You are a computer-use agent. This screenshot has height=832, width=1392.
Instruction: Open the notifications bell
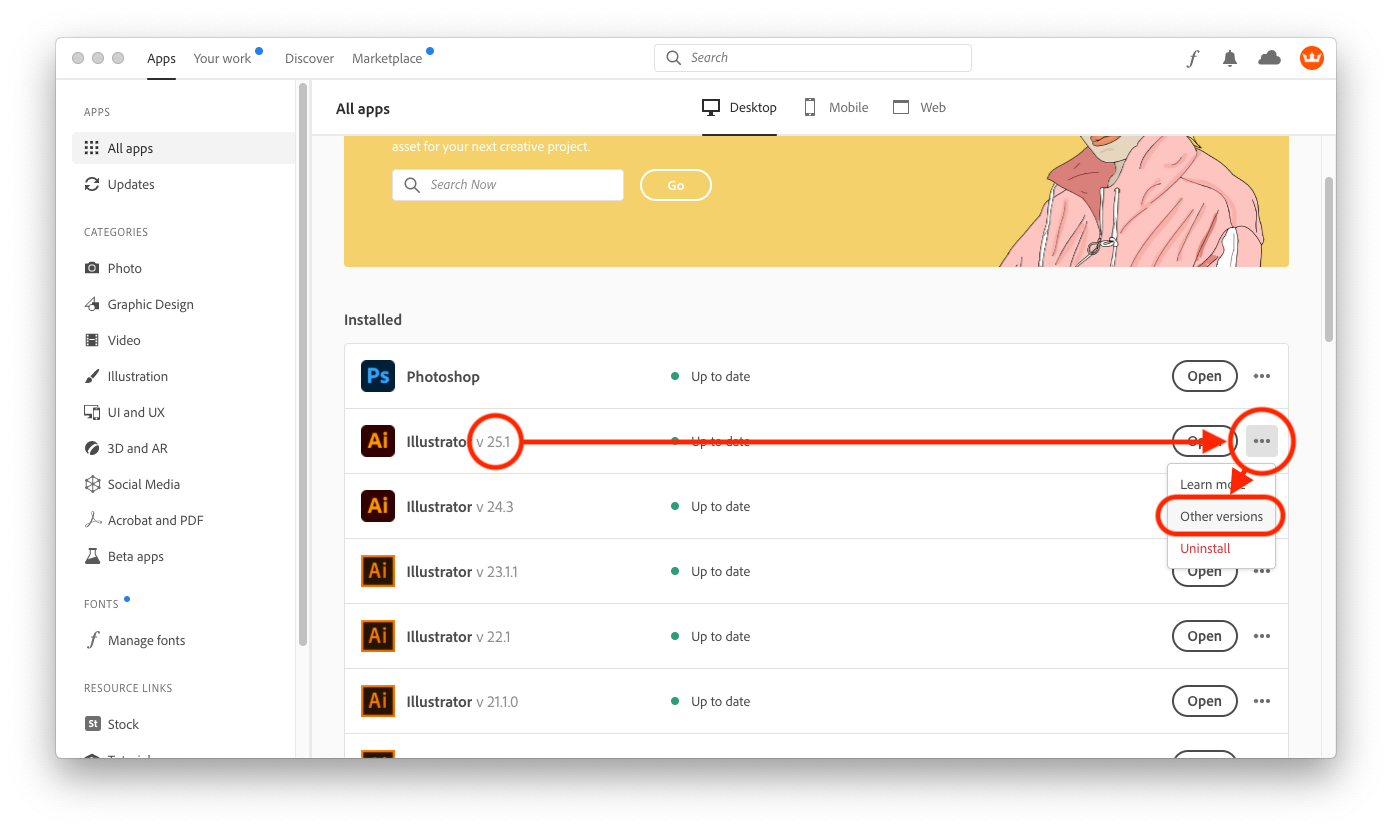(x=1230, y=59)
